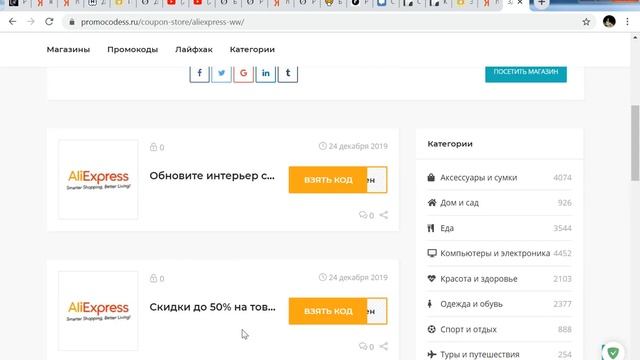Click the plane icon beside Туры и путешествия
This screenshot has height=360, width=640.
pos(431,354)
